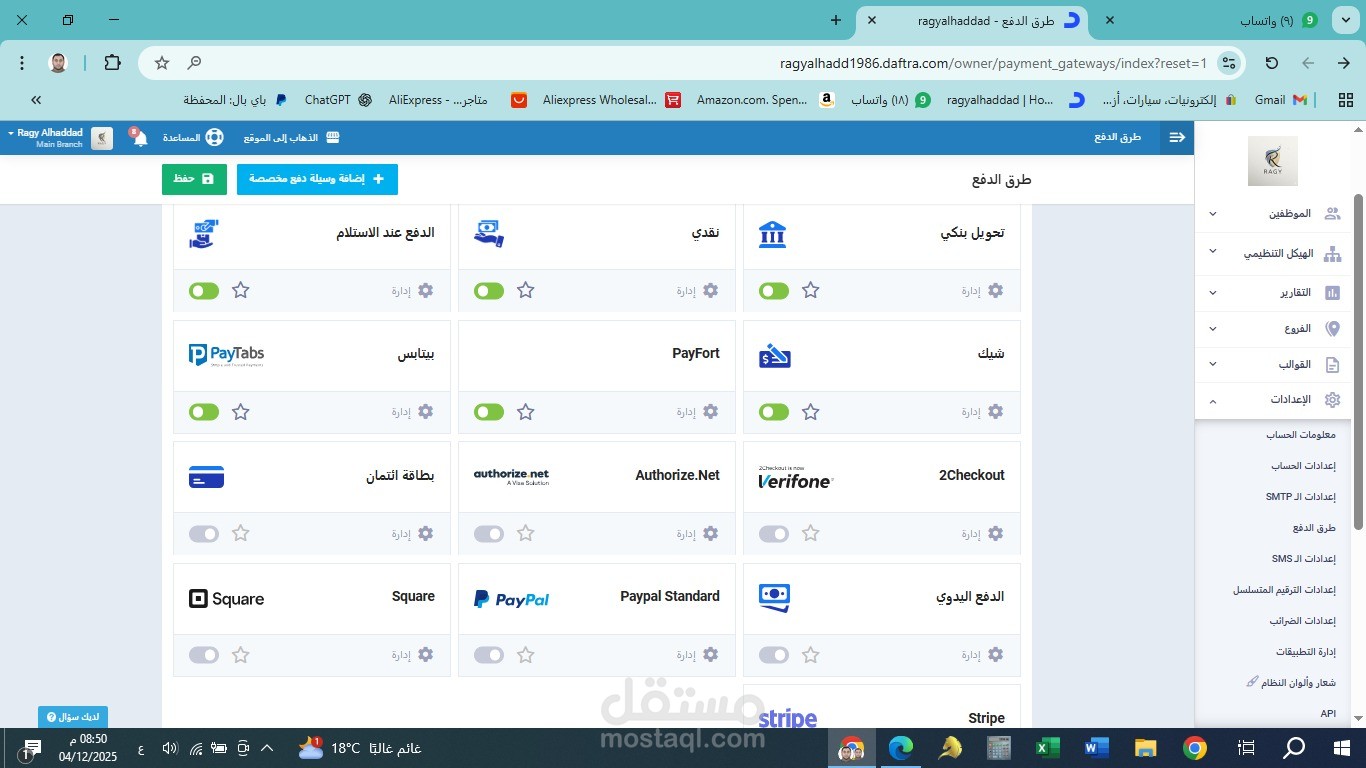The height and width of the screenshot is (768, 1366).
Task: Open إعدادات الحساب account settings item
Action: 1304,466
